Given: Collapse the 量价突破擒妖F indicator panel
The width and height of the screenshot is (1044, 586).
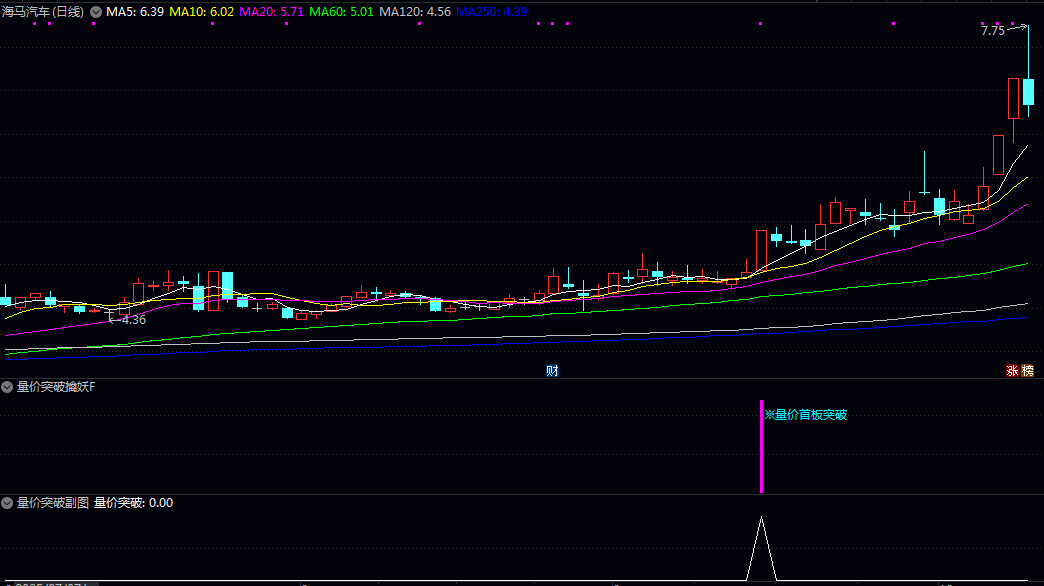Looking at the screenshot, I should point(7,387).
